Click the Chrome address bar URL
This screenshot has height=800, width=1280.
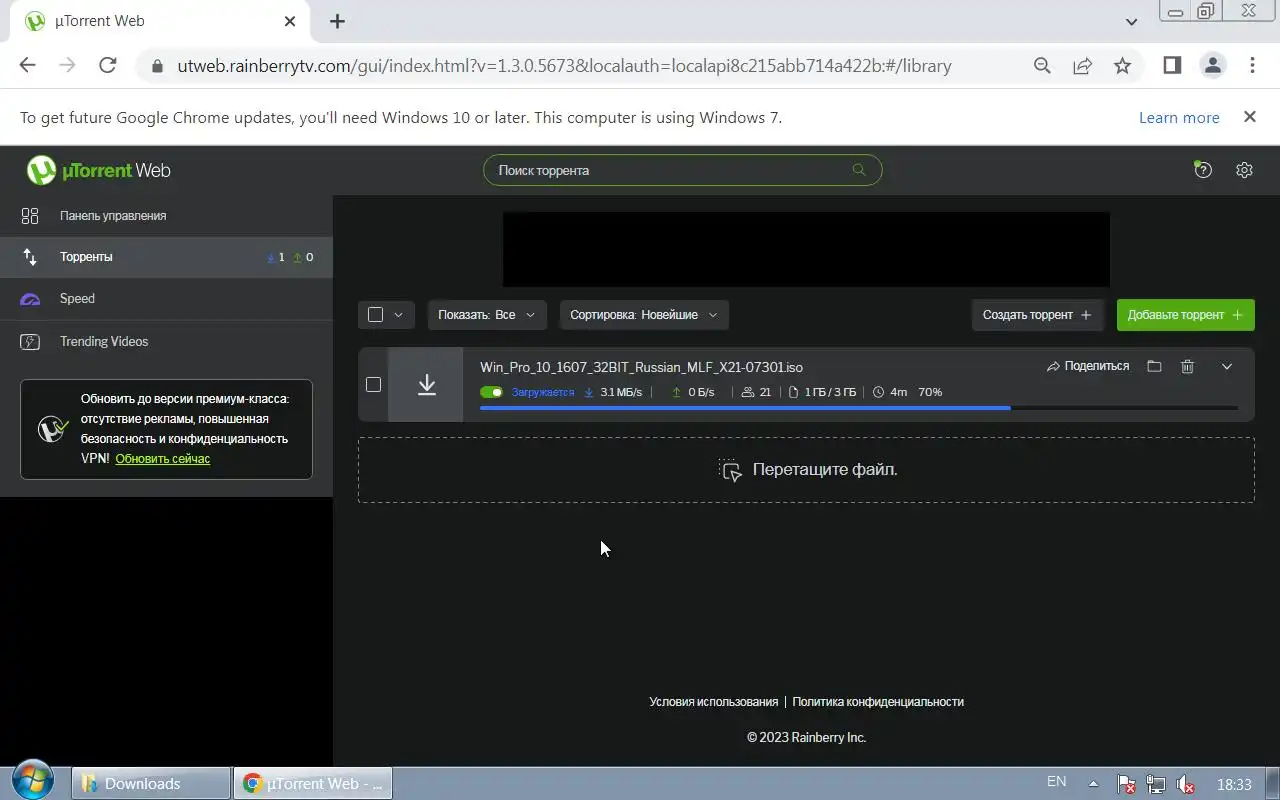[564, 67]
